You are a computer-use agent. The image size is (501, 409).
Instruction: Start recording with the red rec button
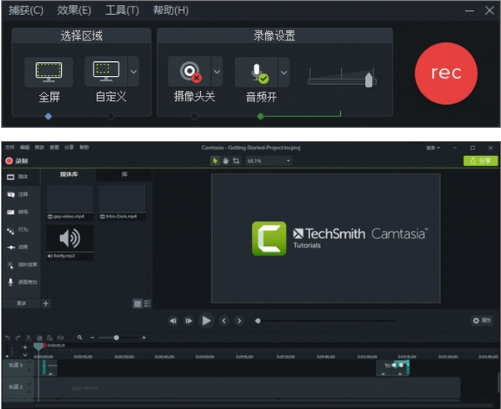pyautogui.click(x=446, y=73)
